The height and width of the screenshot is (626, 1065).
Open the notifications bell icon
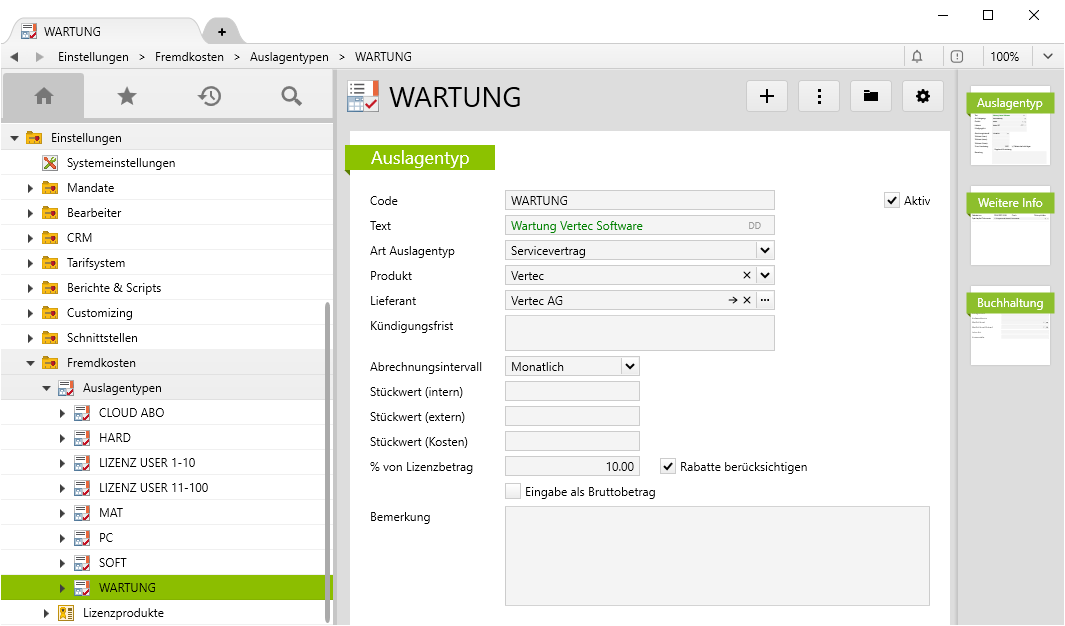point(917,57)
